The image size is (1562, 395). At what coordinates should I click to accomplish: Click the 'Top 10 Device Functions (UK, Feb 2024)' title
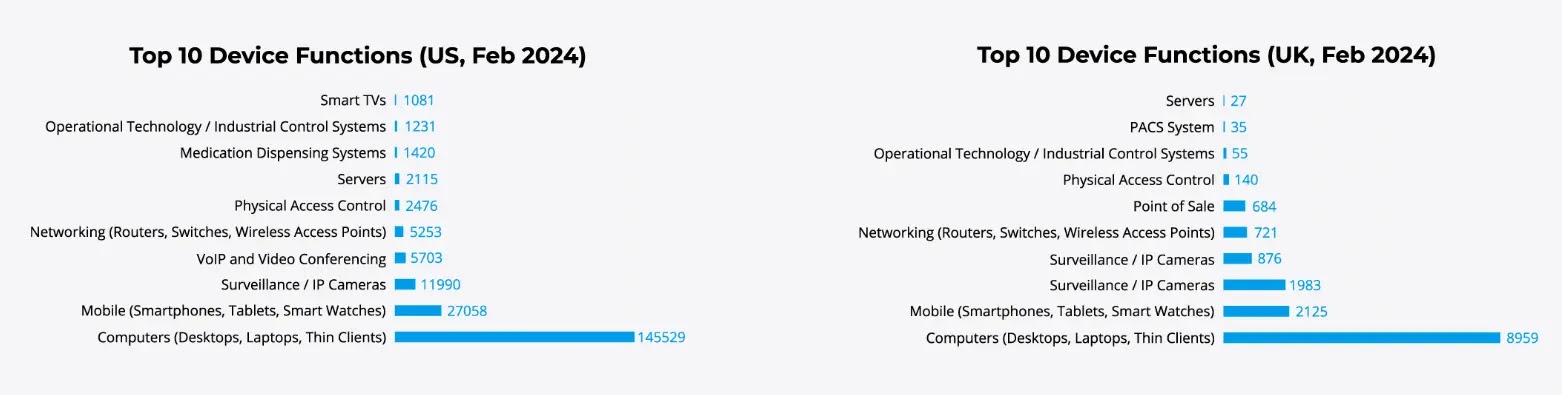click(1206, 56)
